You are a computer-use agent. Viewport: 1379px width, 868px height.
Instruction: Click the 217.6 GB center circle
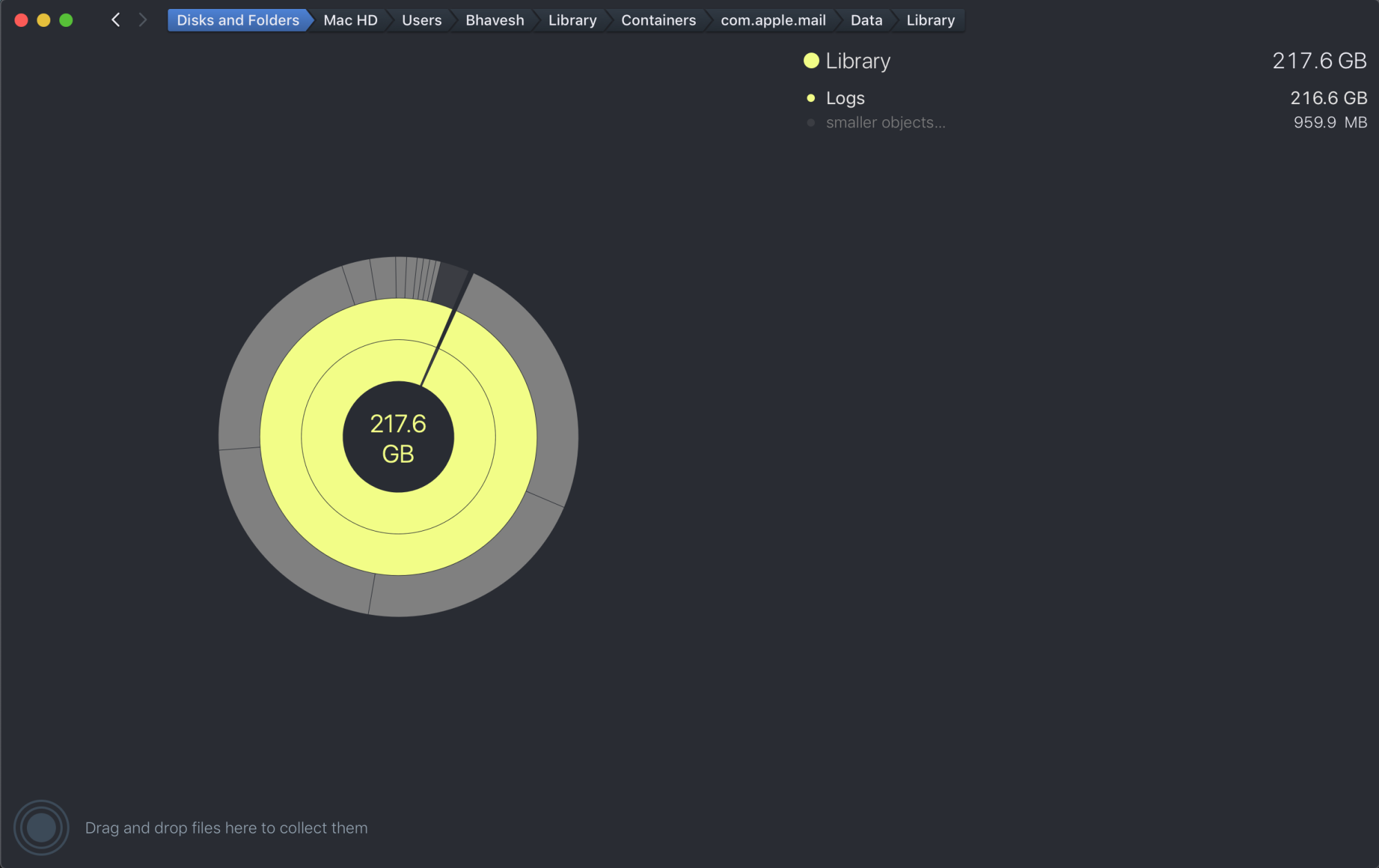398,437
